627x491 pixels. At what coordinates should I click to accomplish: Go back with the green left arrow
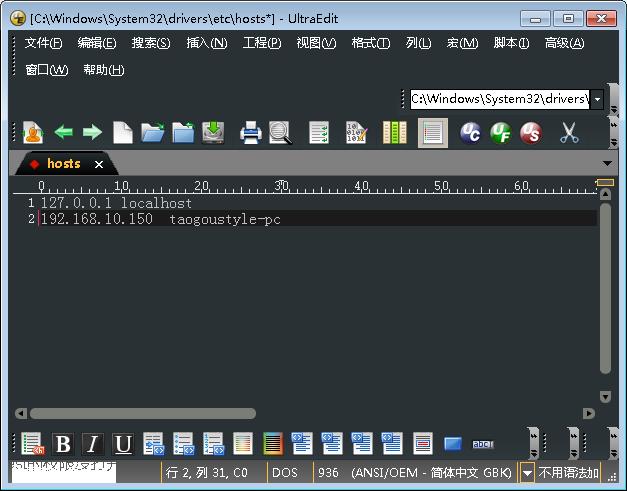(64, 132)
